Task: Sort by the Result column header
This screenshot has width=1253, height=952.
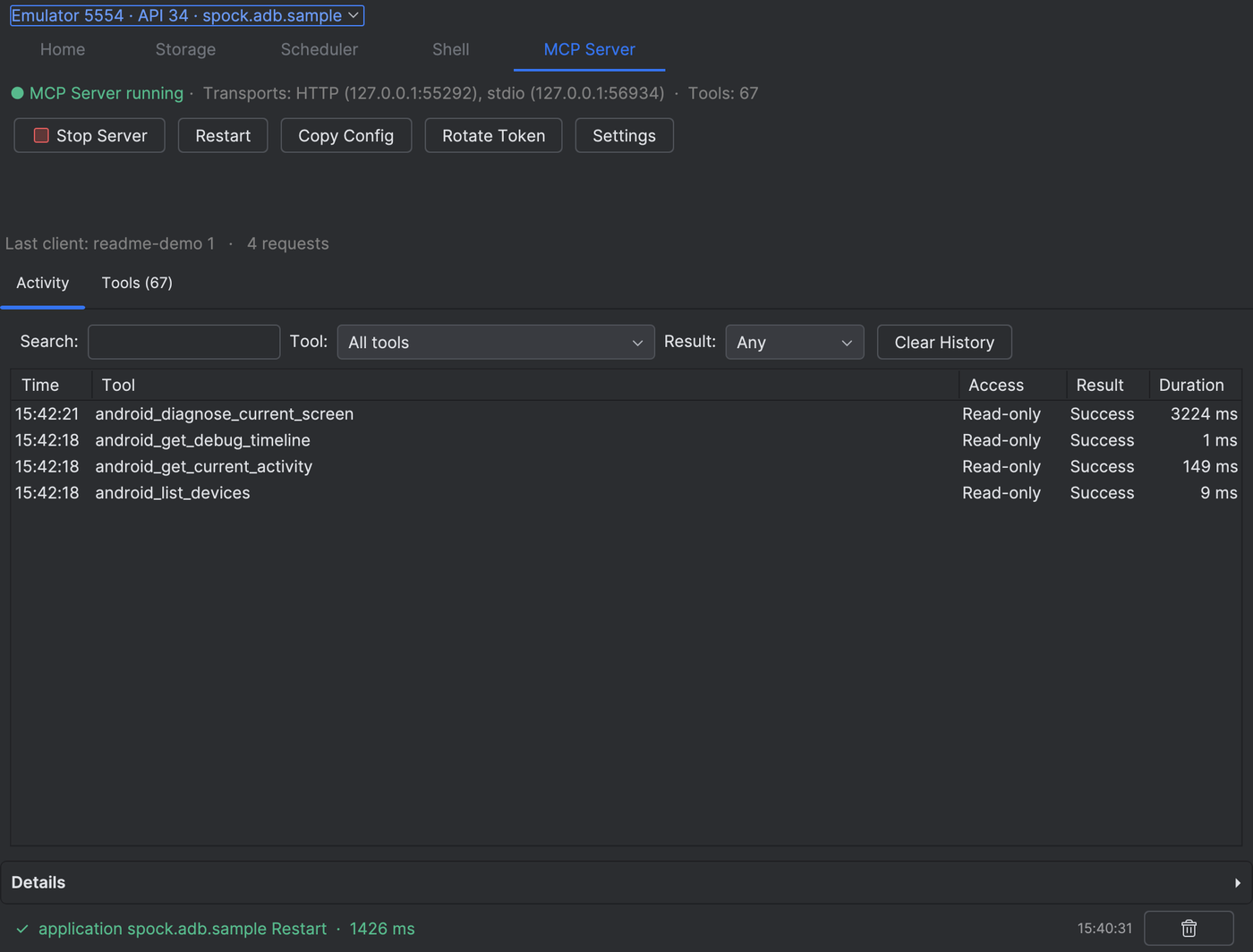Action: pyautogui.click(x=1108, y=385)
